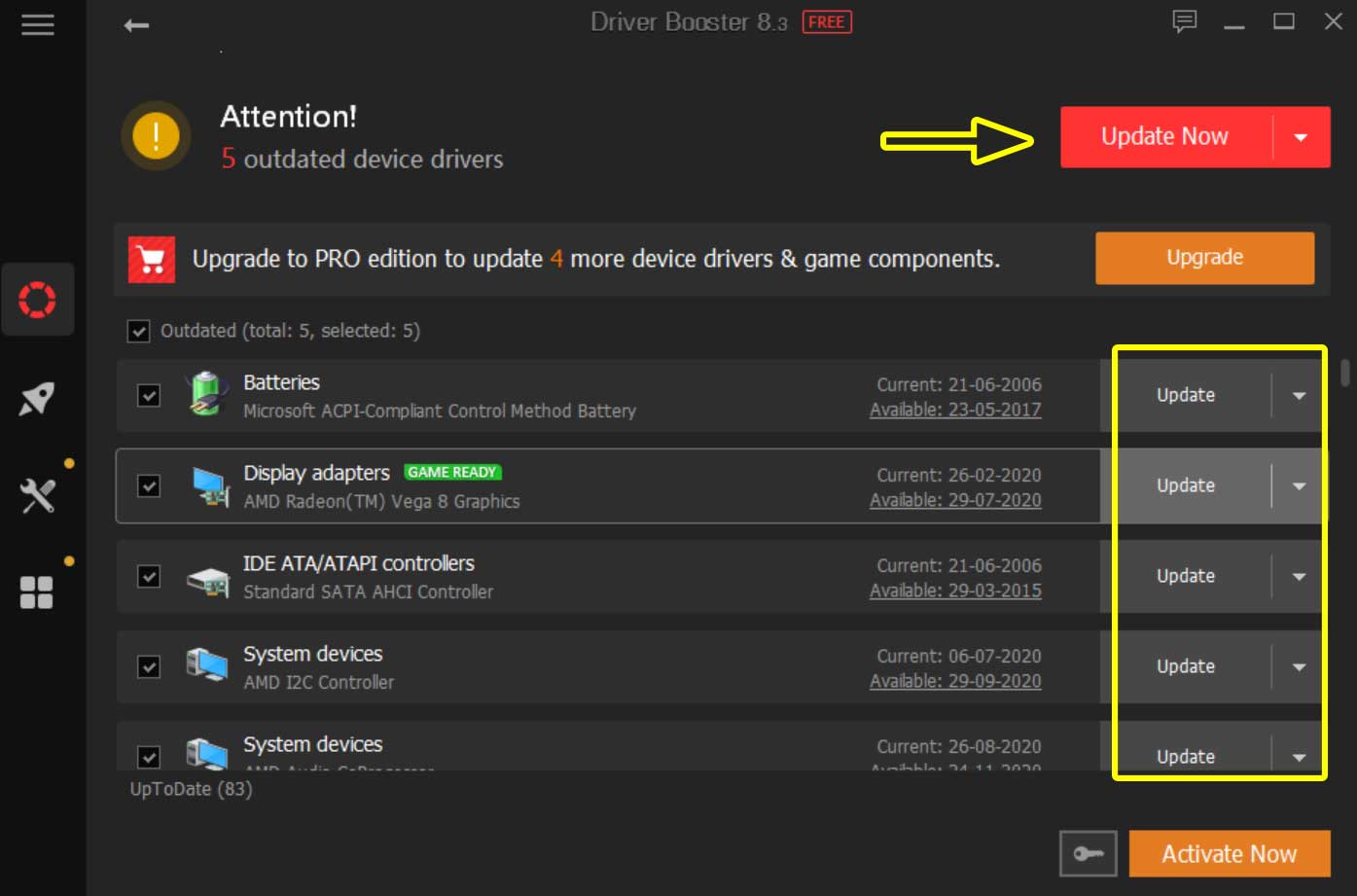The width and height of the screenshot is (1357, 896).
Task: Click the Batteries device icon
Action: 206,394
